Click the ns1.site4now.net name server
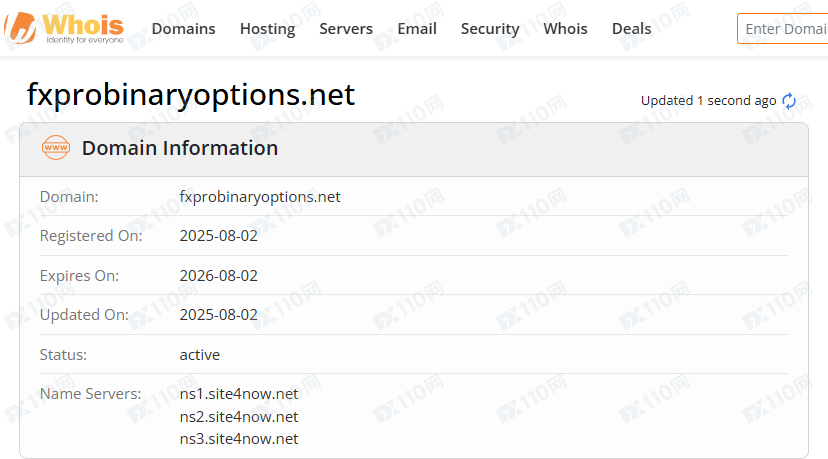 point(239,394)
